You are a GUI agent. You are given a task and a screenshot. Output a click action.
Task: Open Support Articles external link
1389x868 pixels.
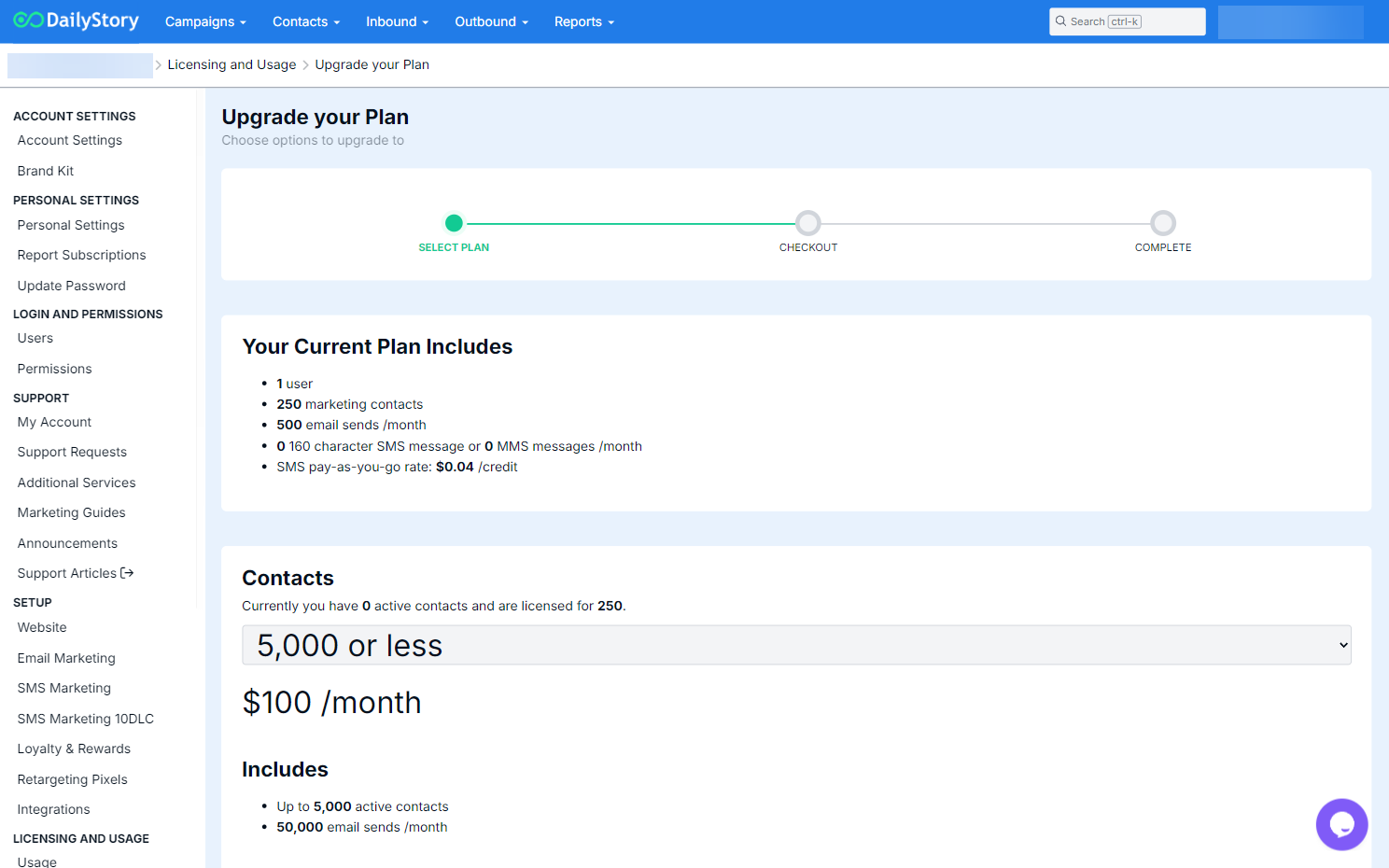(76, 573)
